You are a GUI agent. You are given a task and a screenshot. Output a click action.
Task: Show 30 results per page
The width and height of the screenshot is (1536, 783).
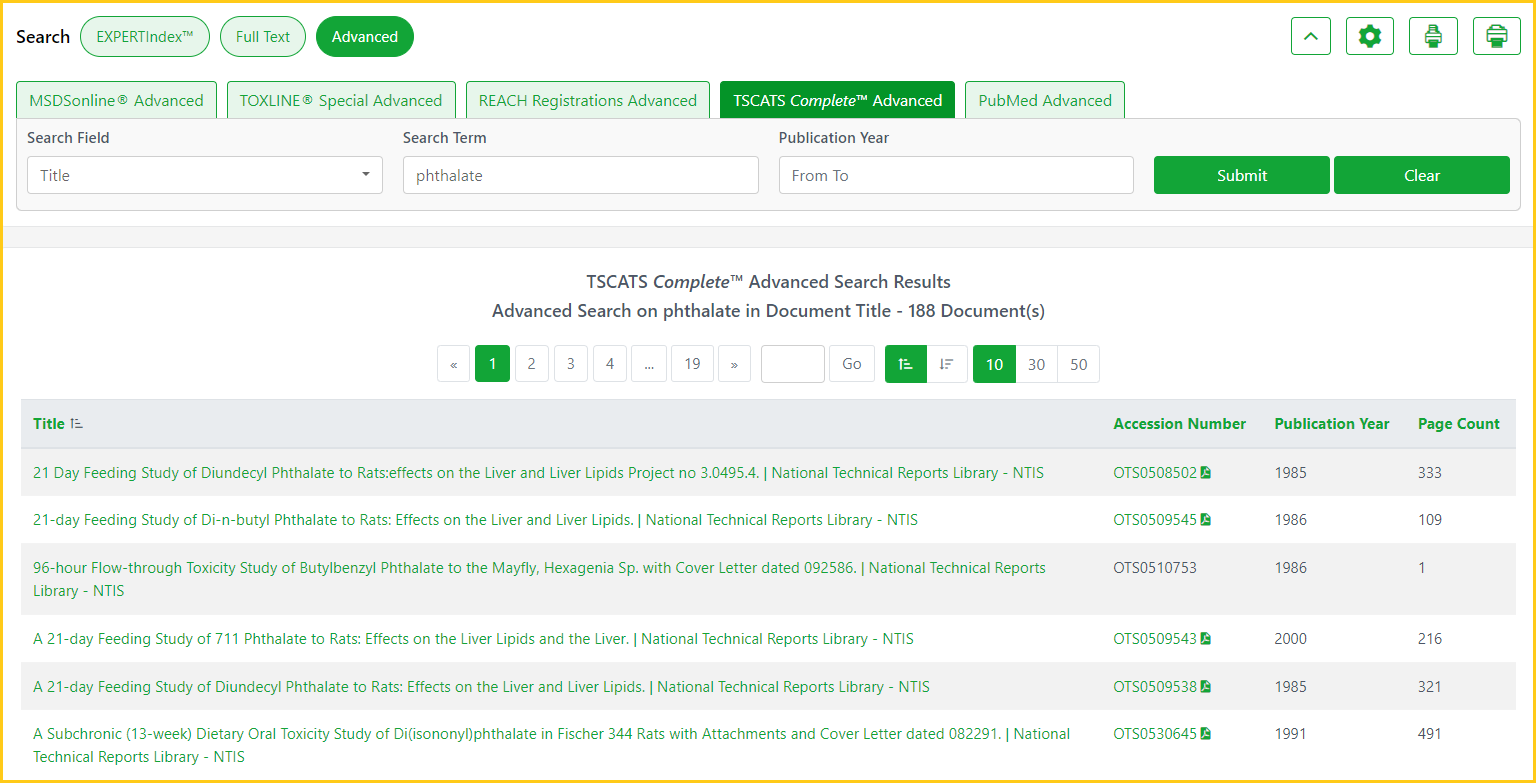pyautogui.click(x=1036, y=364)
